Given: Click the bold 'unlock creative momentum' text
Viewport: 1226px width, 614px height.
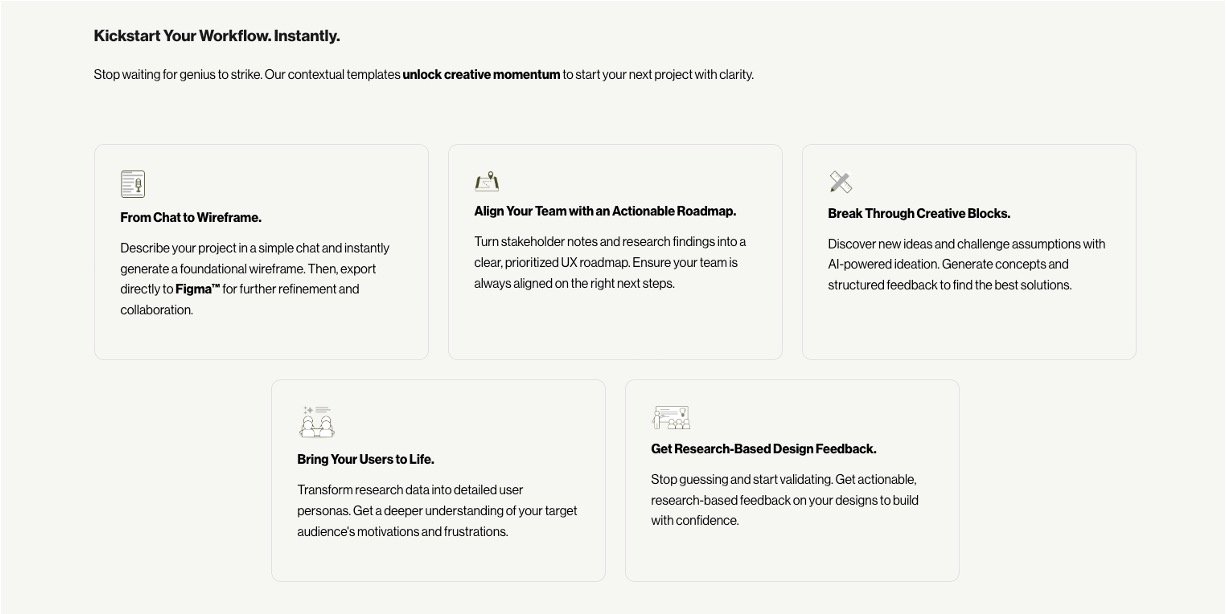Looking at the screenshot, I should pos(481,74).
